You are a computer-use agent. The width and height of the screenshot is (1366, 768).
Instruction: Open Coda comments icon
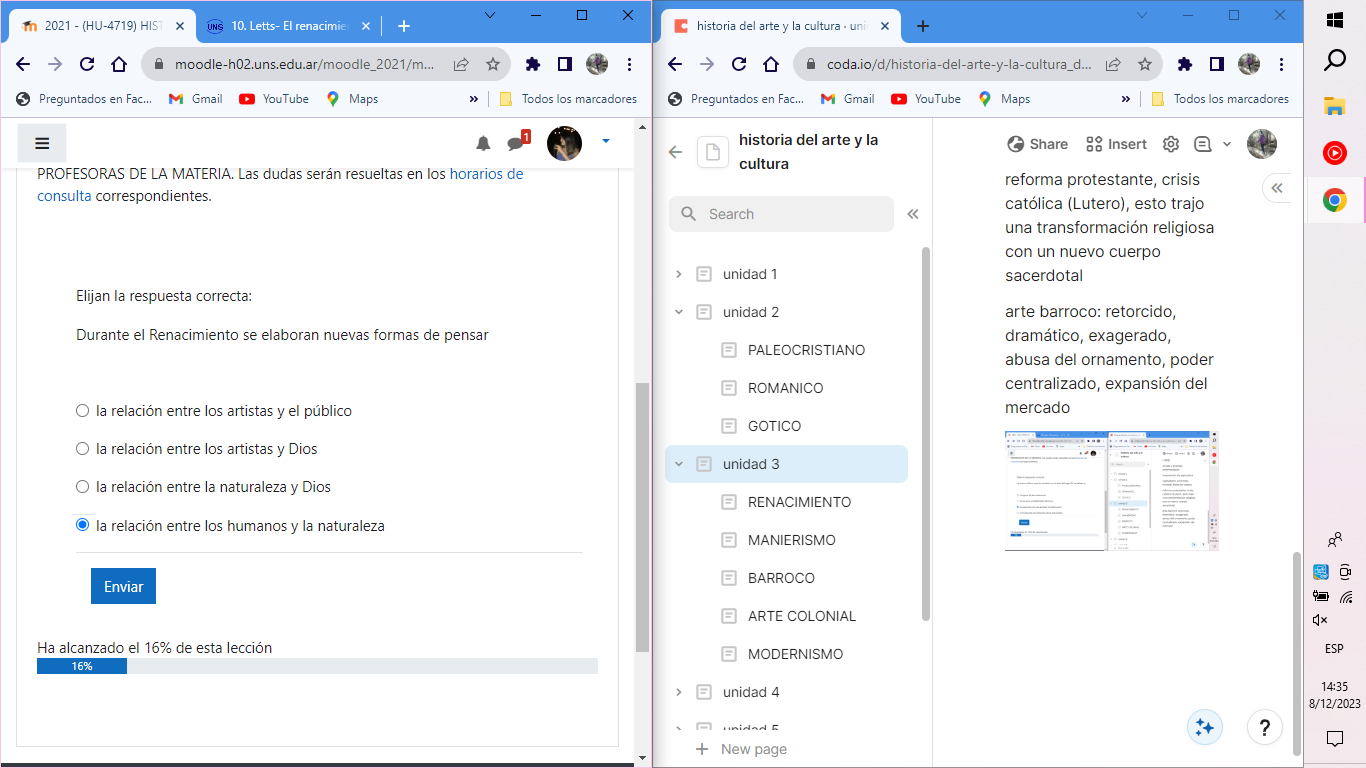[1202, 144]
